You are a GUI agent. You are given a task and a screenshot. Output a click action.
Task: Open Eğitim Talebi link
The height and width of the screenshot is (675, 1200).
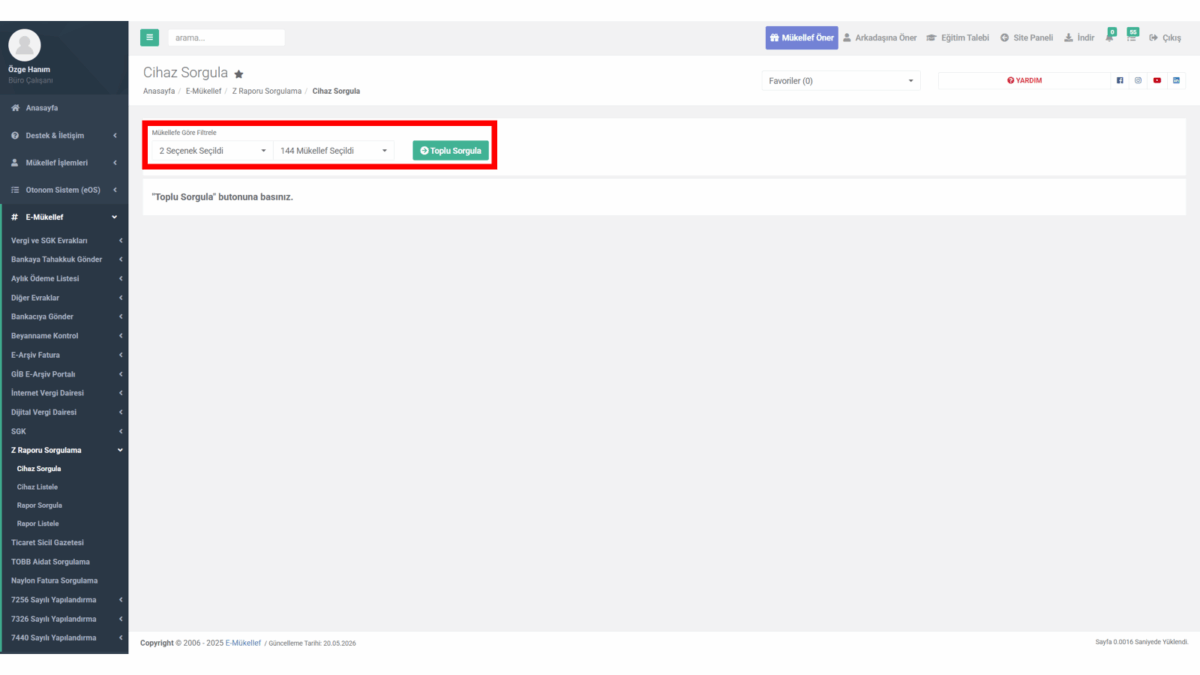958,37
